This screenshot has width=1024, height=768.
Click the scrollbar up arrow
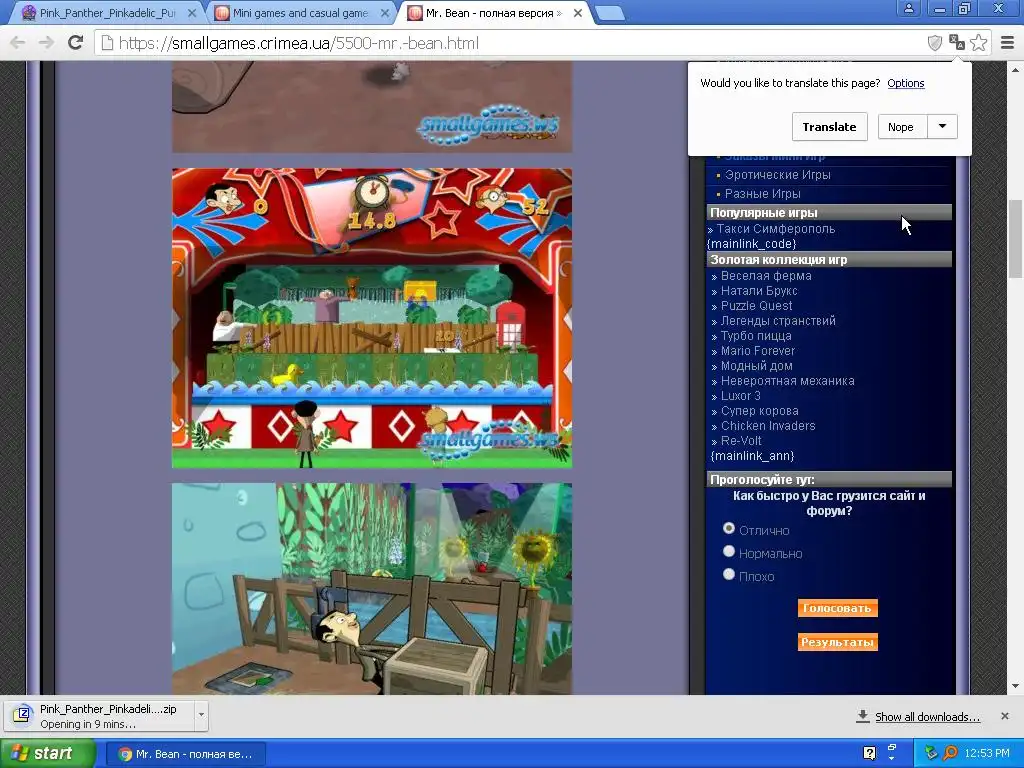point(1016,69)
